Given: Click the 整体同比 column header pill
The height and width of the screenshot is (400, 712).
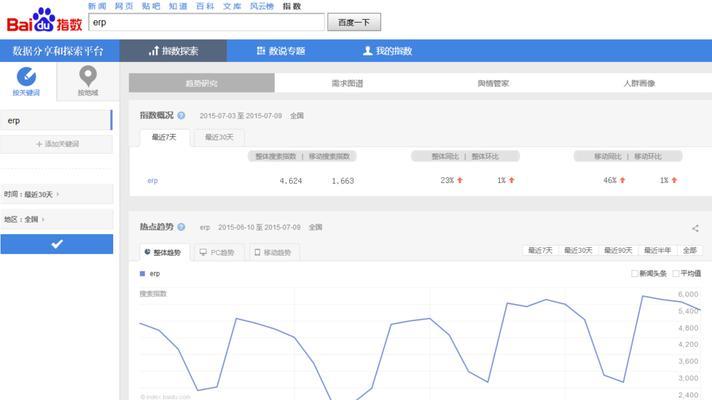Looking at the screenshot, I should (x=445, y=156).
